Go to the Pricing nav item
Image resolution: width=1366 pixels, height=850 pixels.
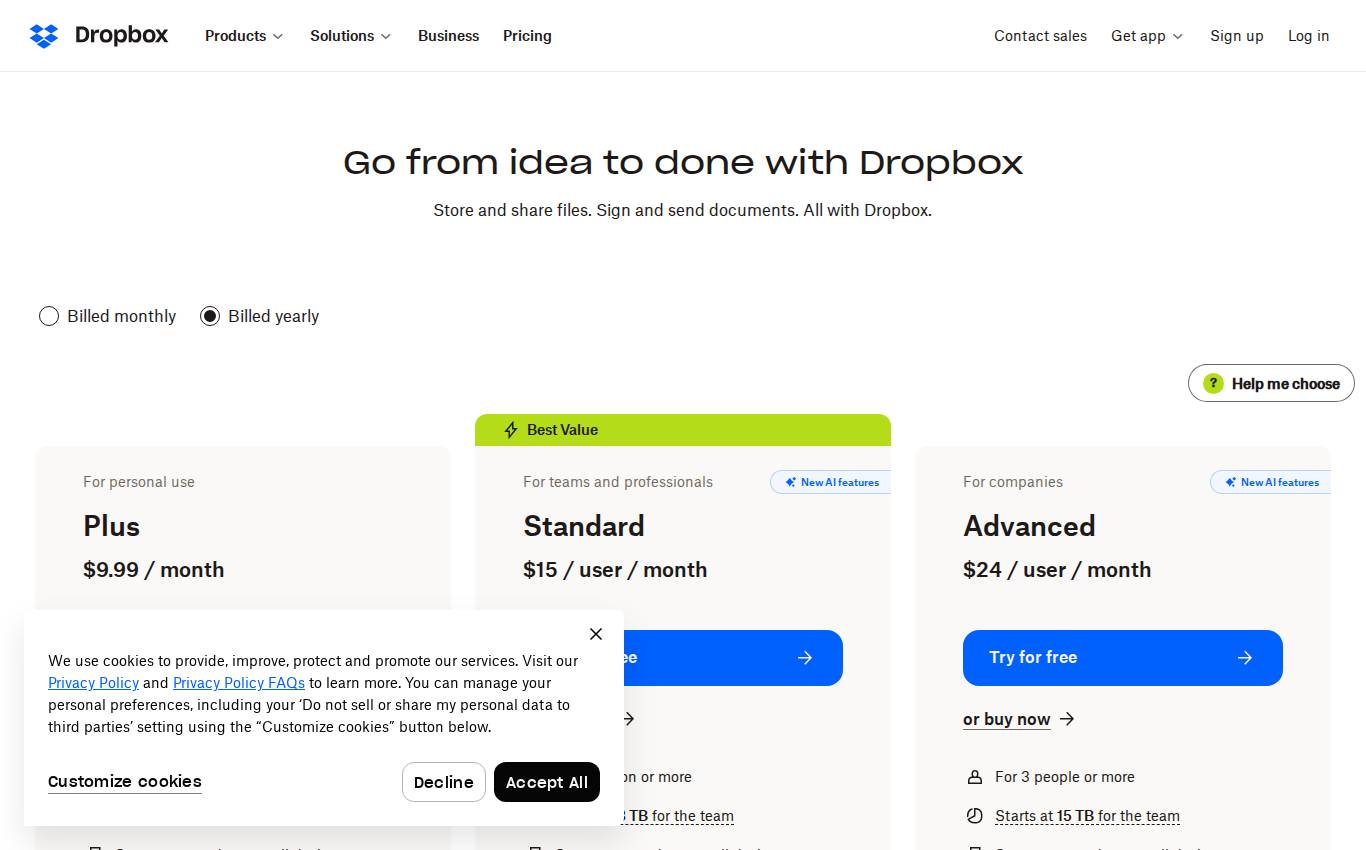click(527, 36)
